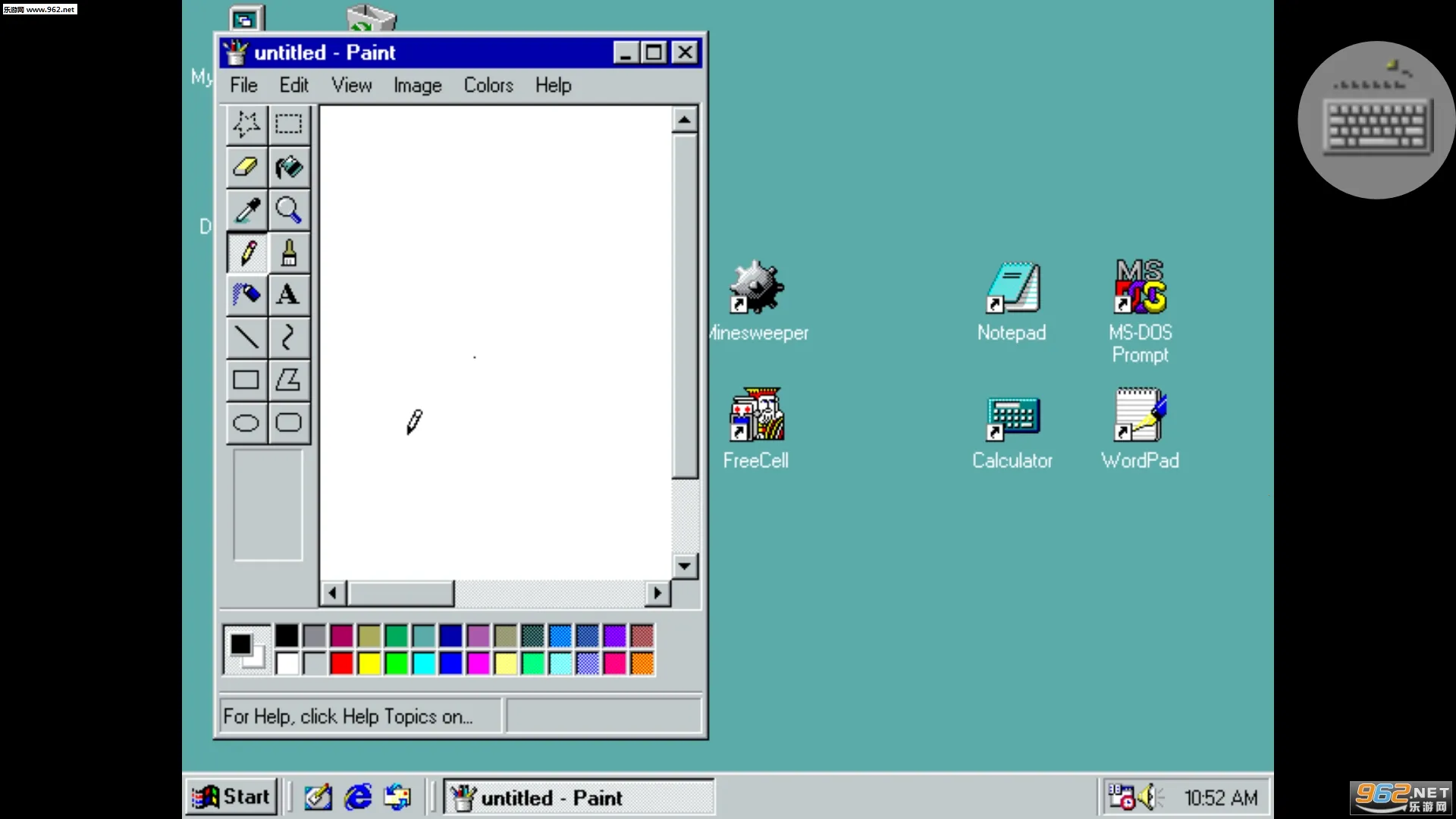Pick the Brush tool

[289, 252]
